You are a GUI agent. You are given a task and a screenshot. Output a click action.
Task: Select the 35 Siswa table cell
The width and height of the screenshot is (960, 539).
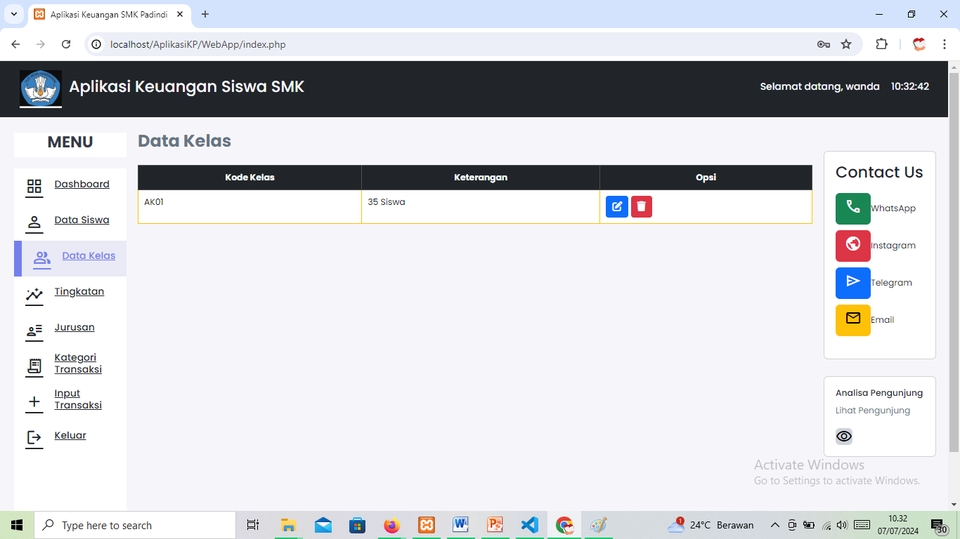pos(481,206)
